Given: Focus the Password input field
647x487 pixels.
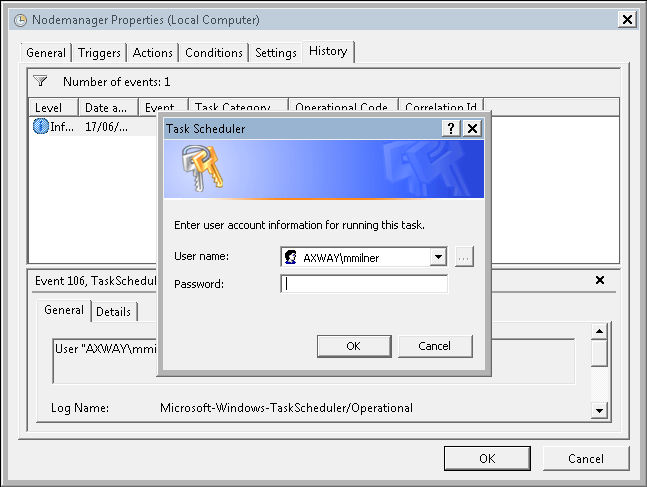Looking at the screenshot, I should pos(364,284).
